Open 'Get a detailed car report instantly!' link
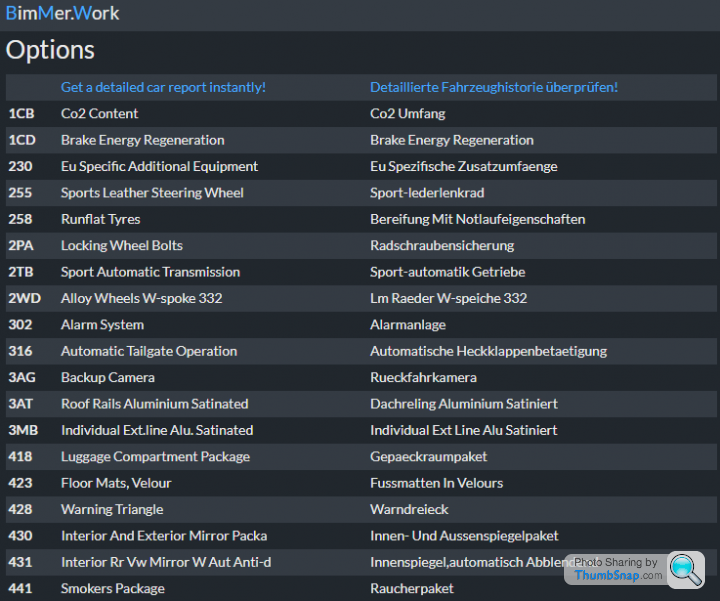This screenshot has width=720, height=601. pyautogui.click(x=163, y=87)
